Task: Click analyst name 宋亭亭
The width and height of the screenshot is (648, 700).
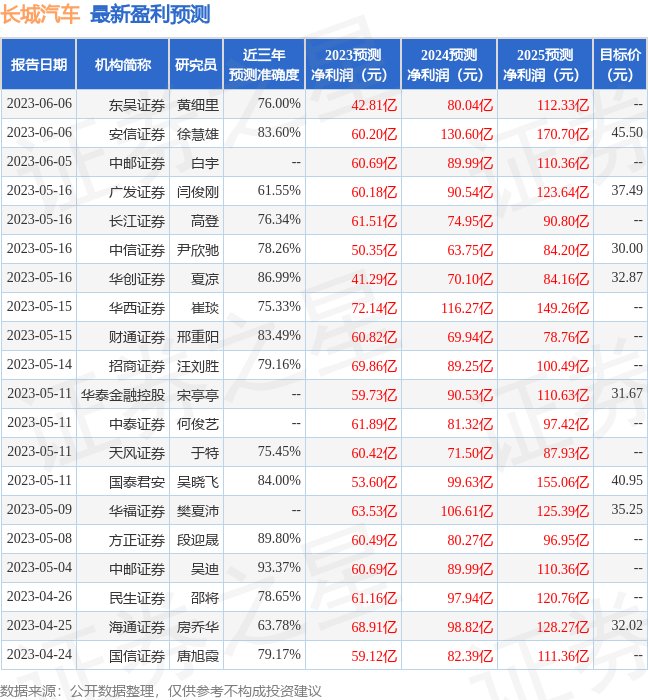Action: tap(198, 396)
